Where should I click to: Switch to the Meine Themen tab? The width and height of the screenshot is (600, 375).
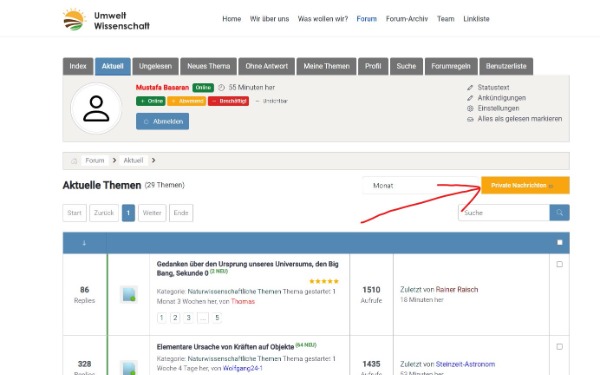click(x=326, y=66)
